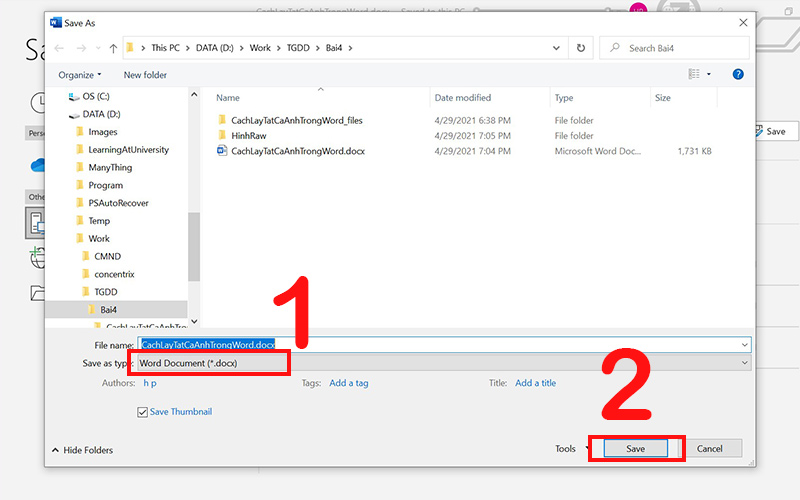The width and height of the screenshot is (800, 500).
Task: Open concentrix folder in tree
Action: [108, 274]
